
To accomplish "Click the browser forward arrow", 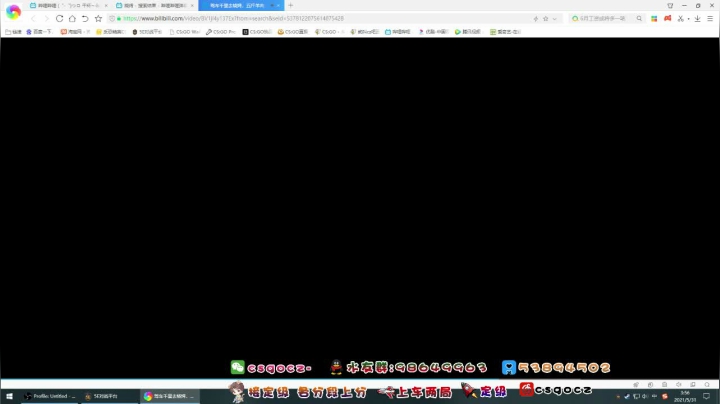I will pyautogui.click(x=46, y=19).
